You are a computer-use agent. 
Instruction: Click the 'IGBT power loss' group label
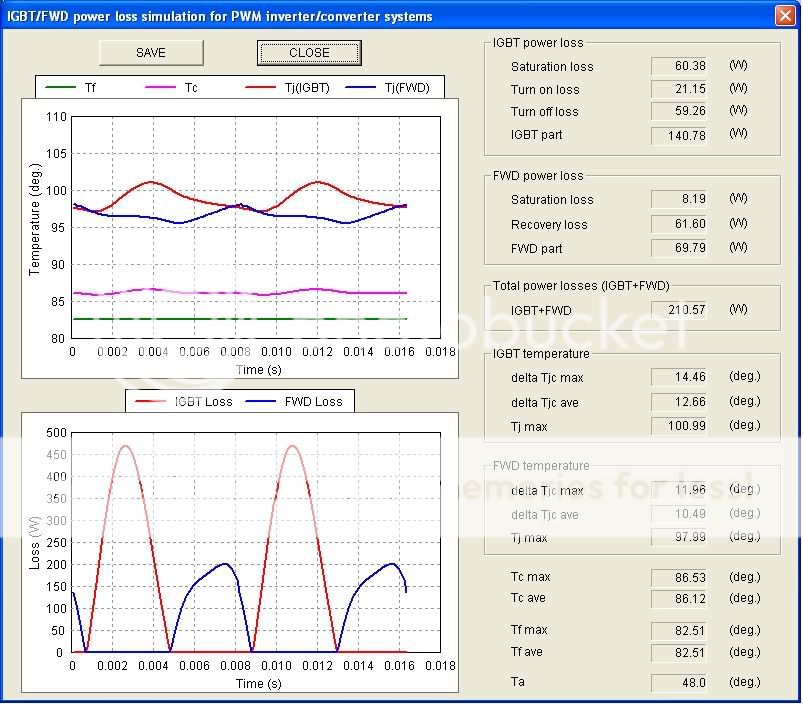click(x=538, y=43)
